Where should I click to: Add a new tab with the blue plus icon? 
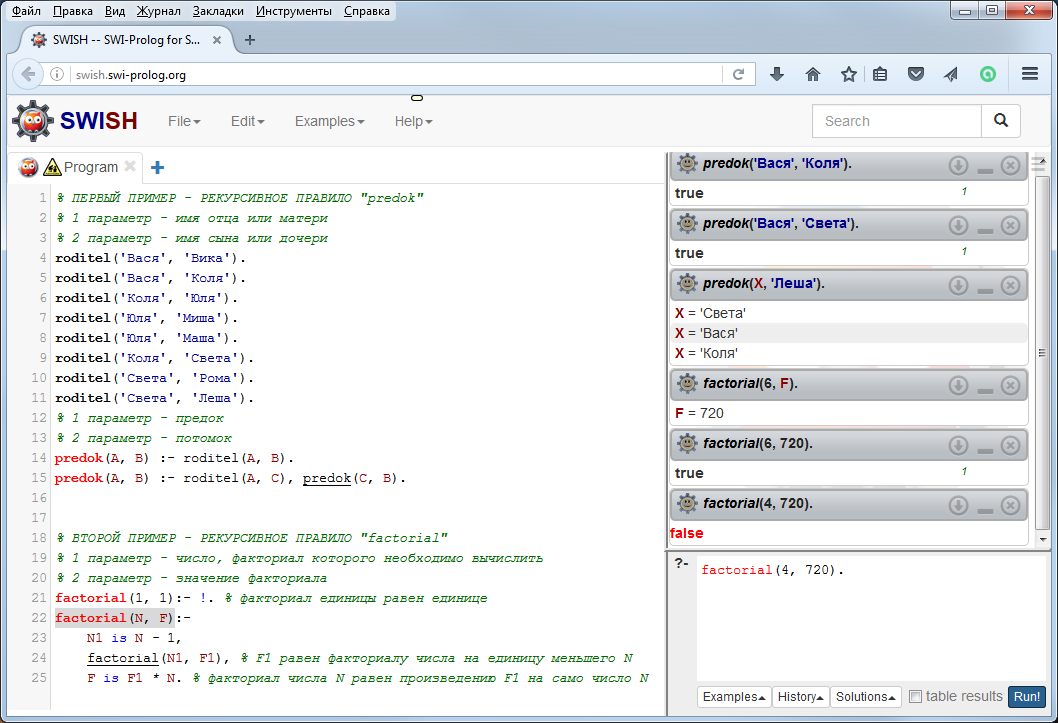pos(157,167)
